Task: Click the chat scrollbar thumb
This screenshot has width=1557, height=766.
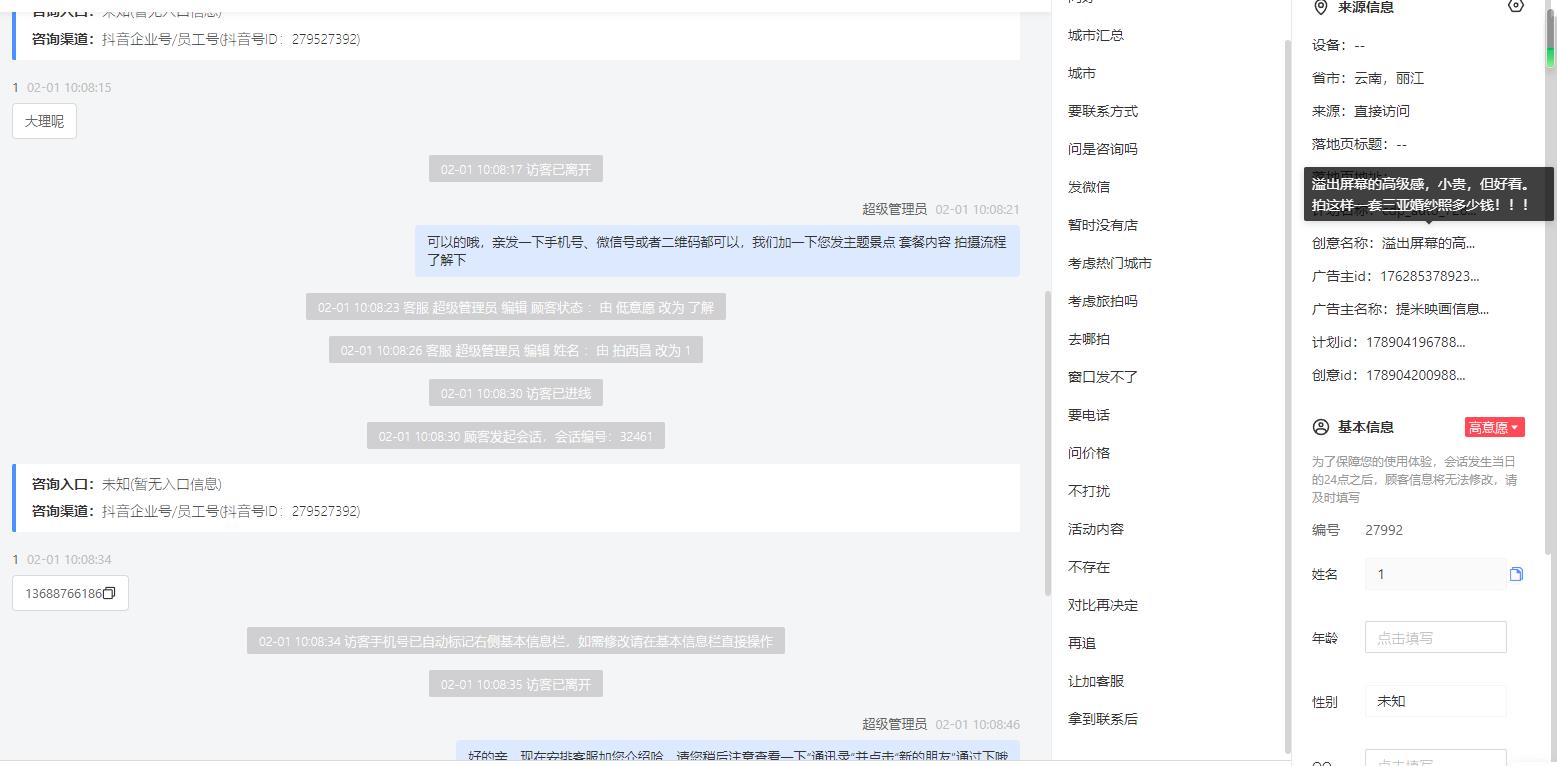Action: [1047, 442]
